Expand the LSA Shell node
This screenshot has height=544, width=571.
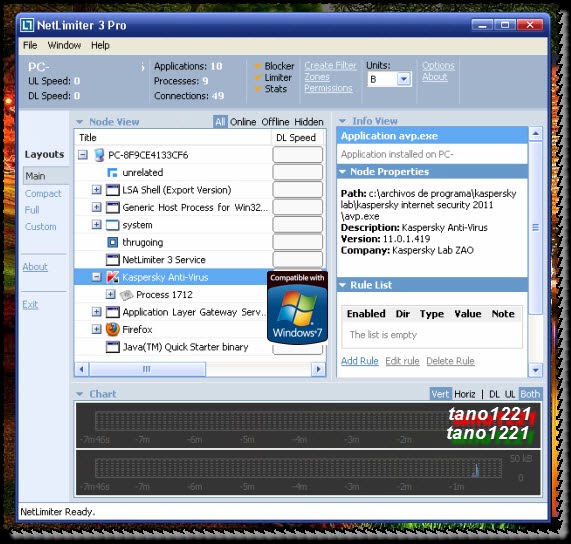[x=97, y=190]
